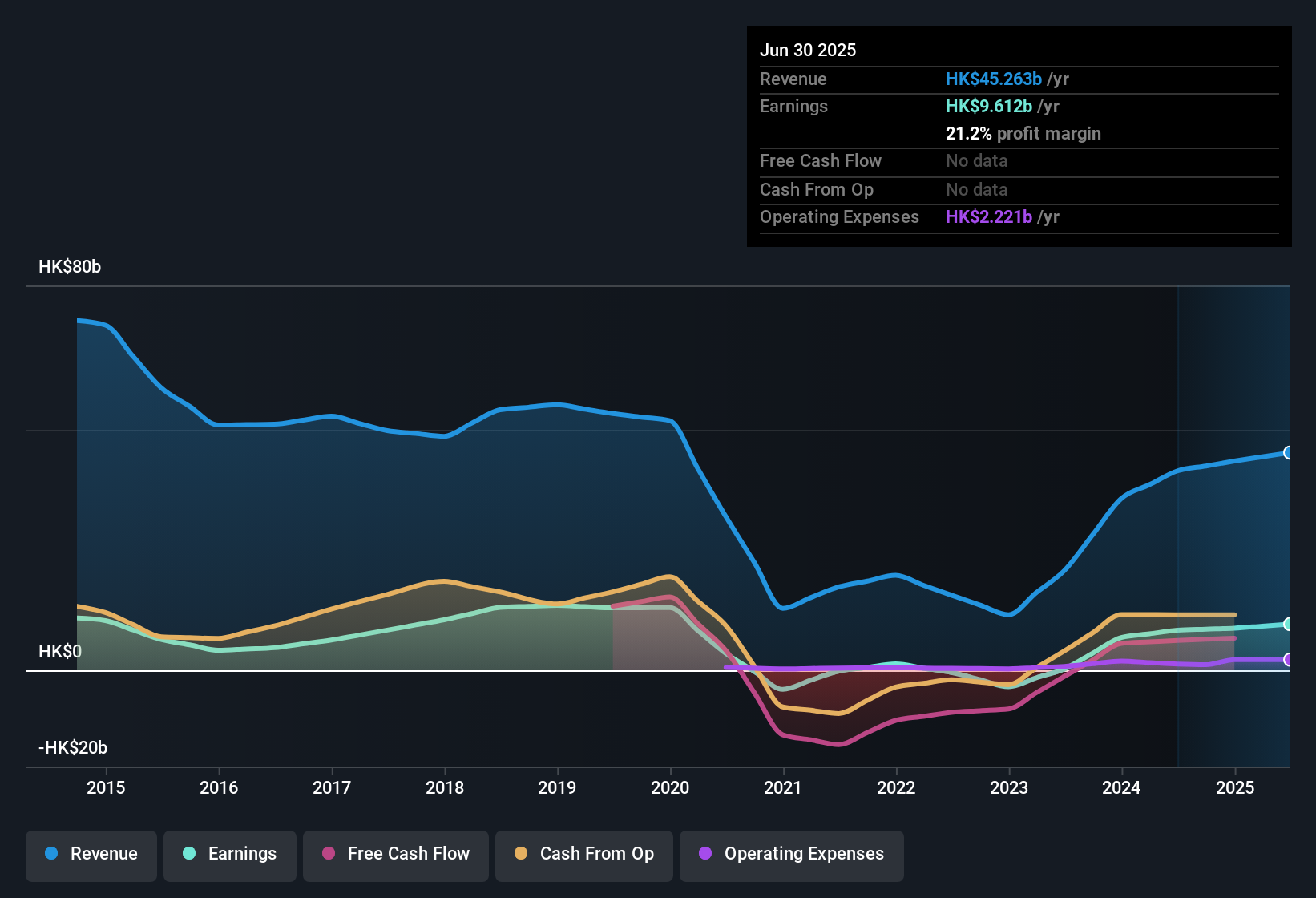Select the 2021 year label on the axis
The width and height of the screenshot is (1316, 898).
(784, 788)
